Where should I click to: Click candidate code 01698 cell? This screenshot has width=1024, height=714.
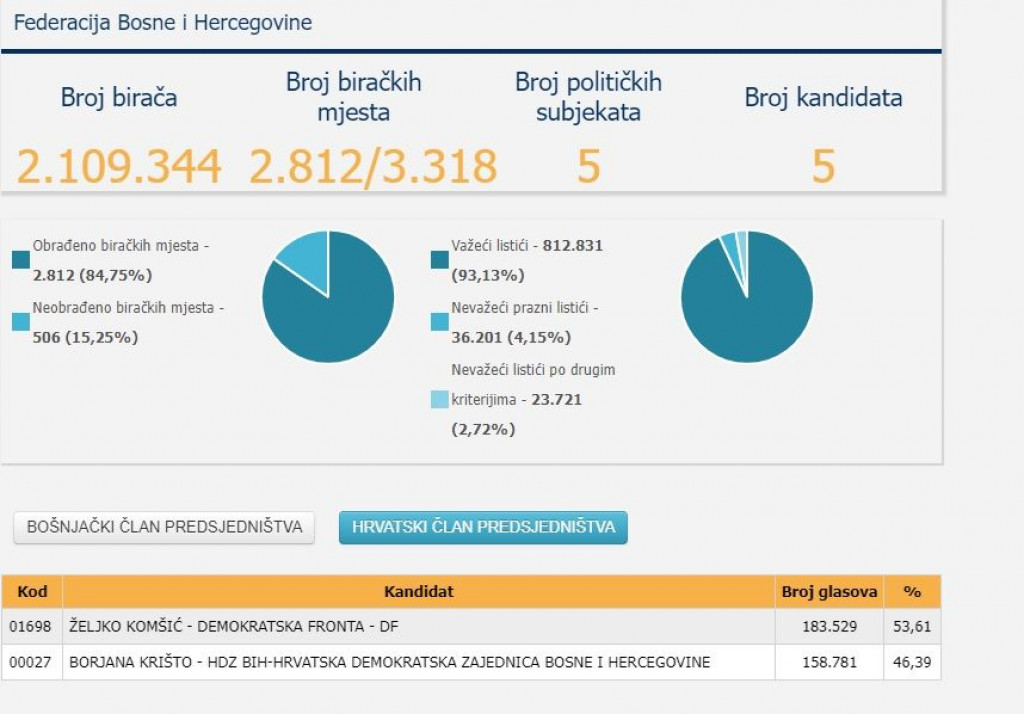(x=32, y=626)
